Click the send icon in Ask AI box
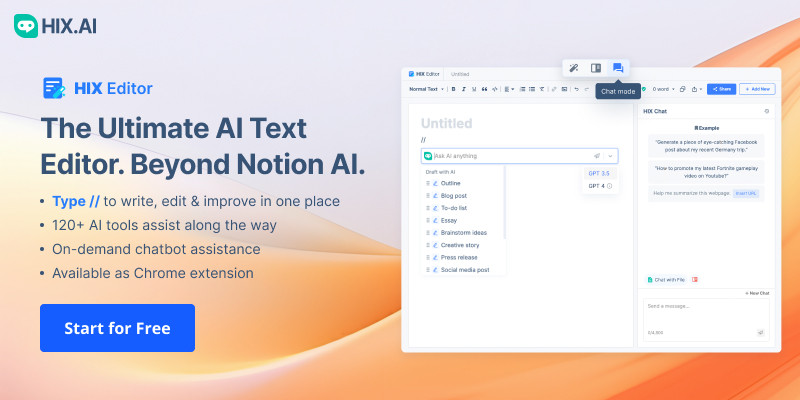Image resolution: width=800 pixels, height=400 pixels. coord(597,156)
